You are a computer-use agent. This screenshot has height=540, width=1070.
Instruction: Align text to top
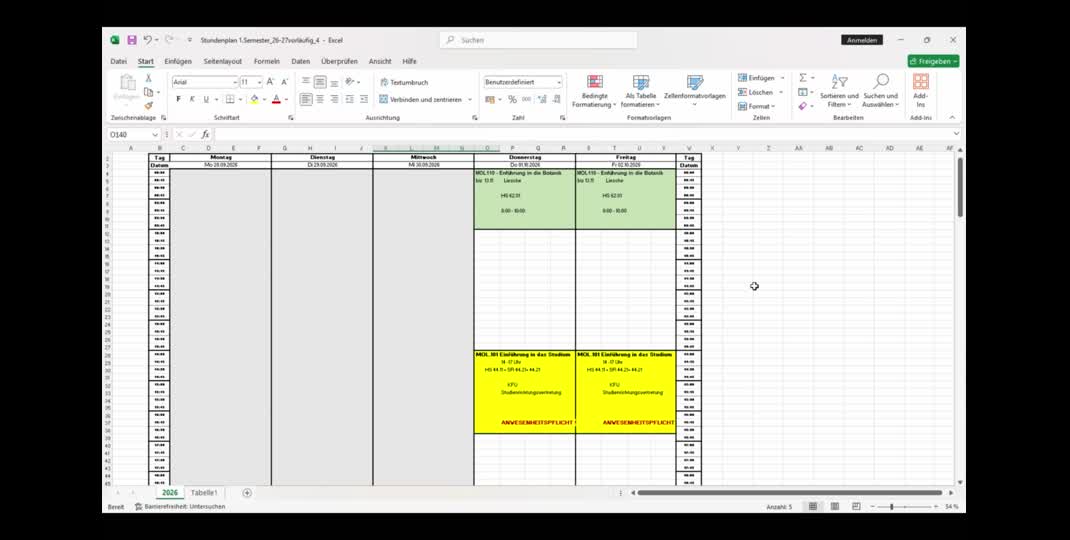pos(306,82)
